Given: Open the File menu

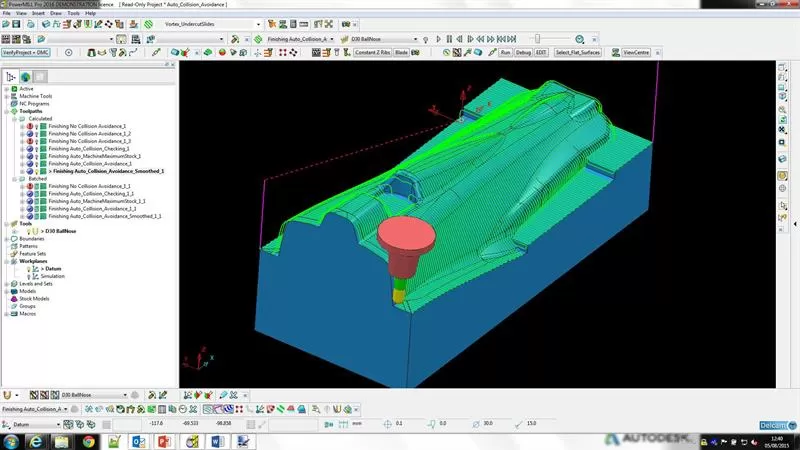Looking at the screenshot, I should point(7,13).
